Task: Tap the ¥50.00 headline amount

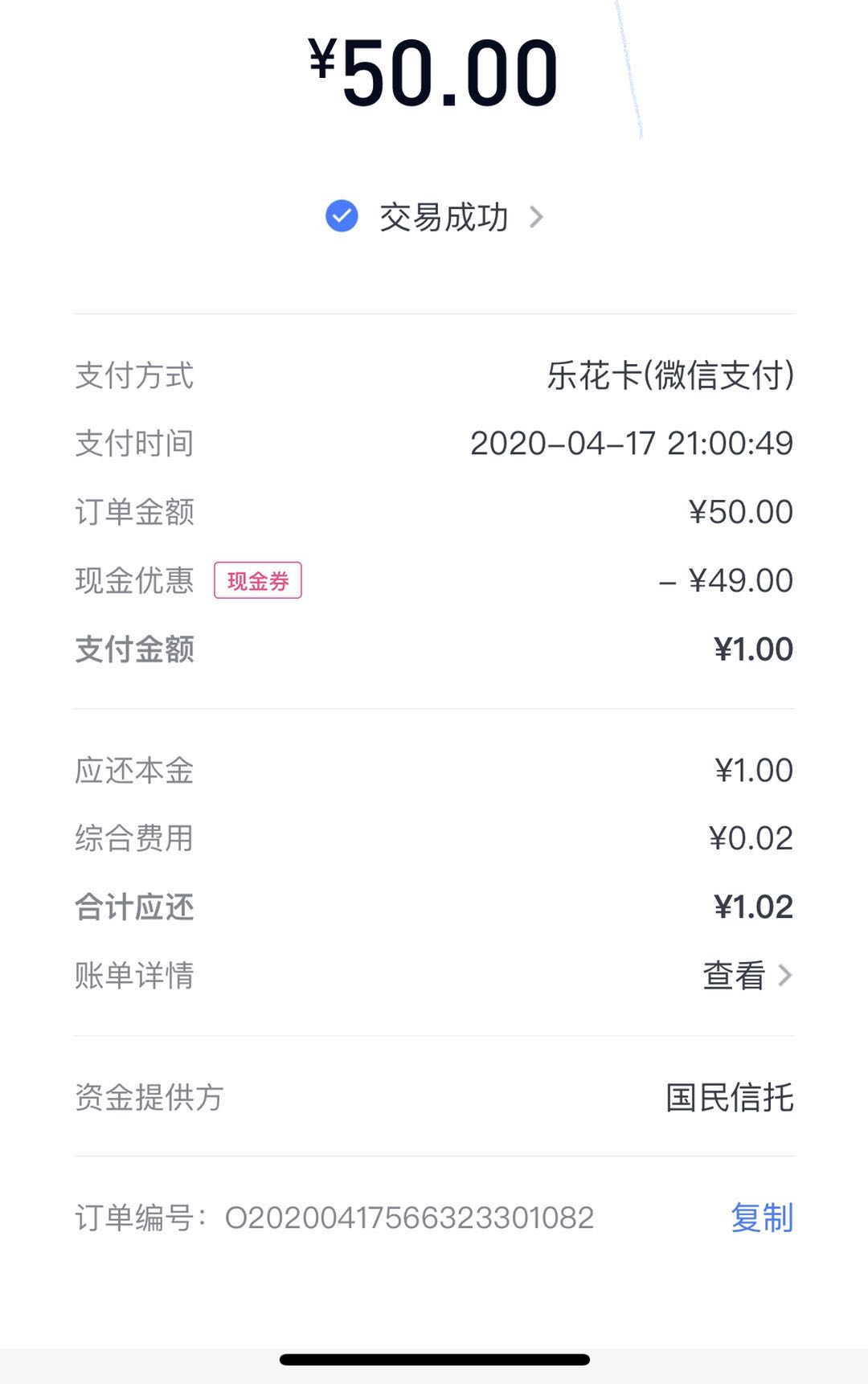Action: point(434,72)
